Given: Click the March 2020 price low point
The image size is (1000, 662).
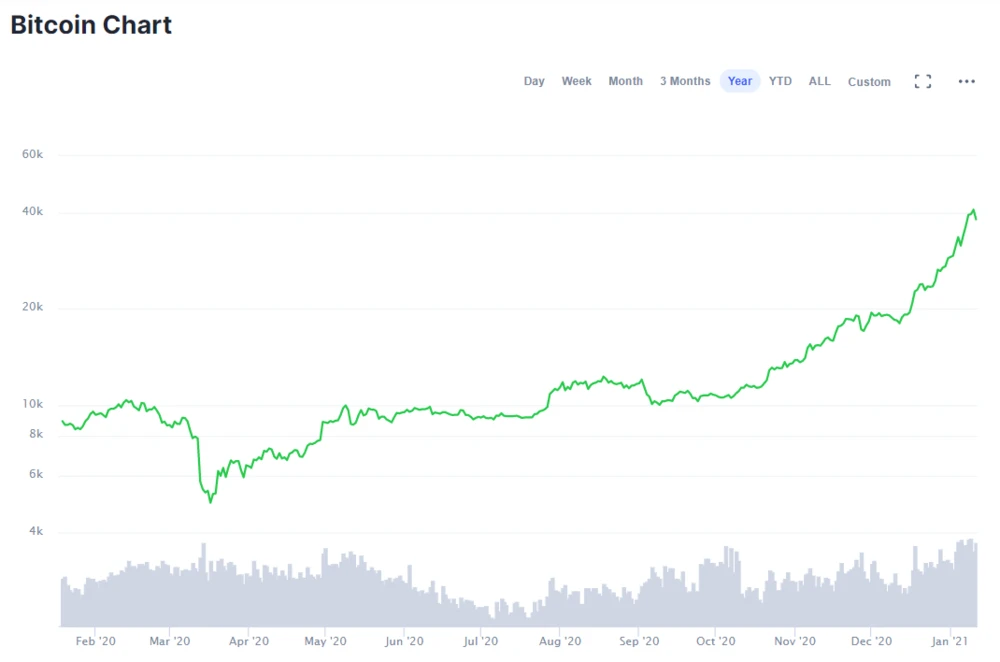Looking at the screenshot, I should point(210,501).
